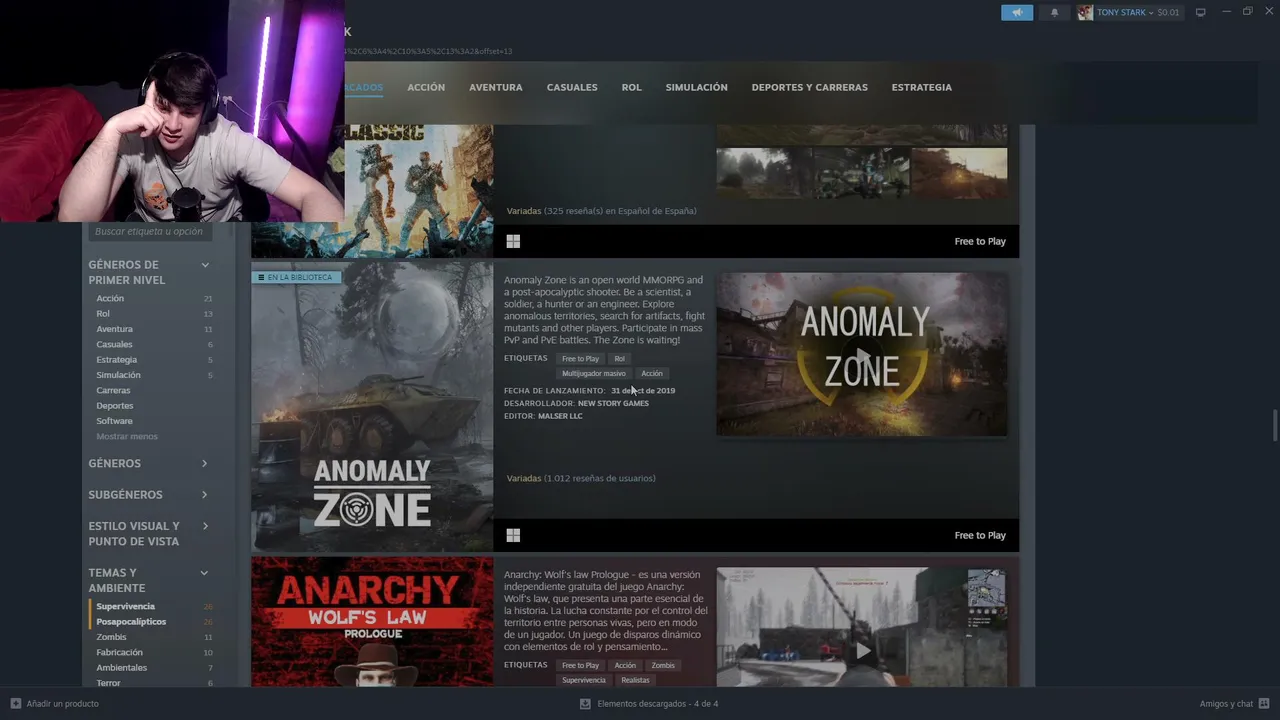The height and width of the screenshot is (720, 1280).
Task: Click the Acción tag on Anomaly Zone
Action: coord(652,374)
